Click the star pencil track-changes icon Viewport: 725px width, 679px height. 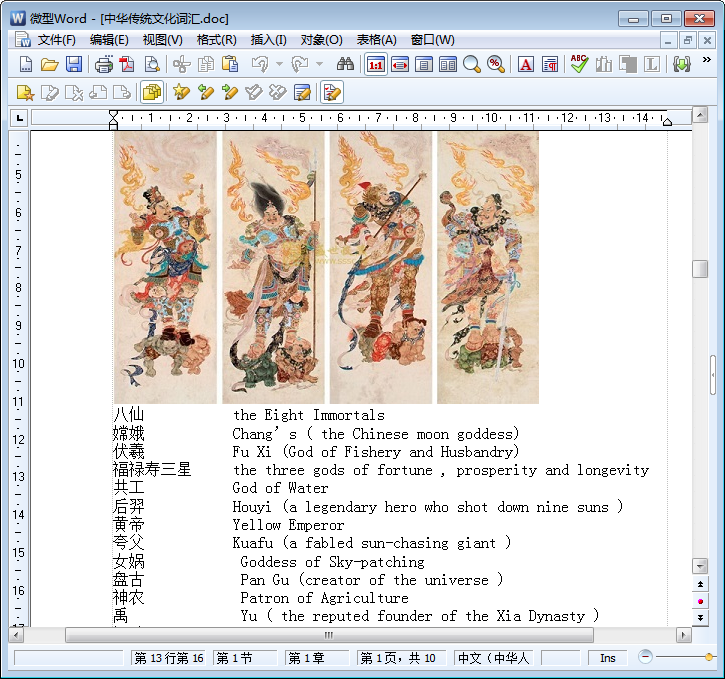tap(181, 92)
